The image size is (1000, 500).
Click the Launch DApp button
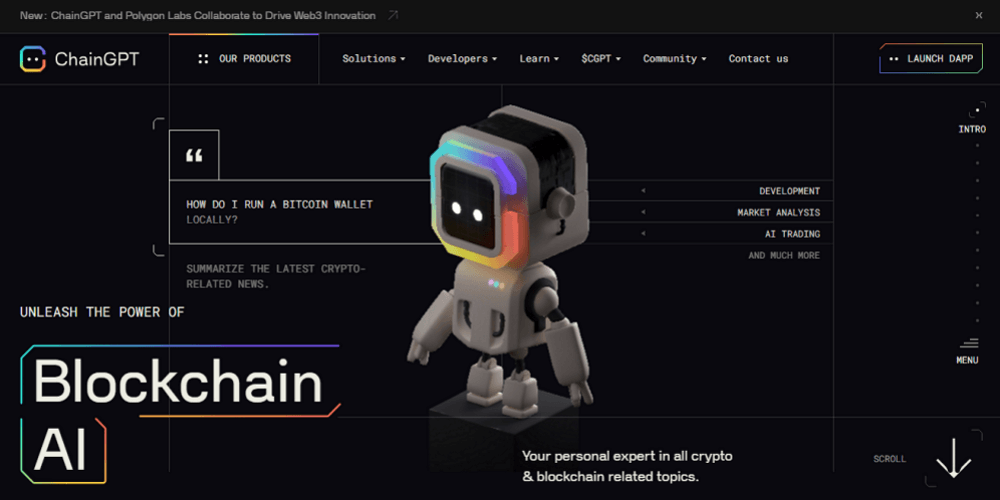(x=930, y=59)
